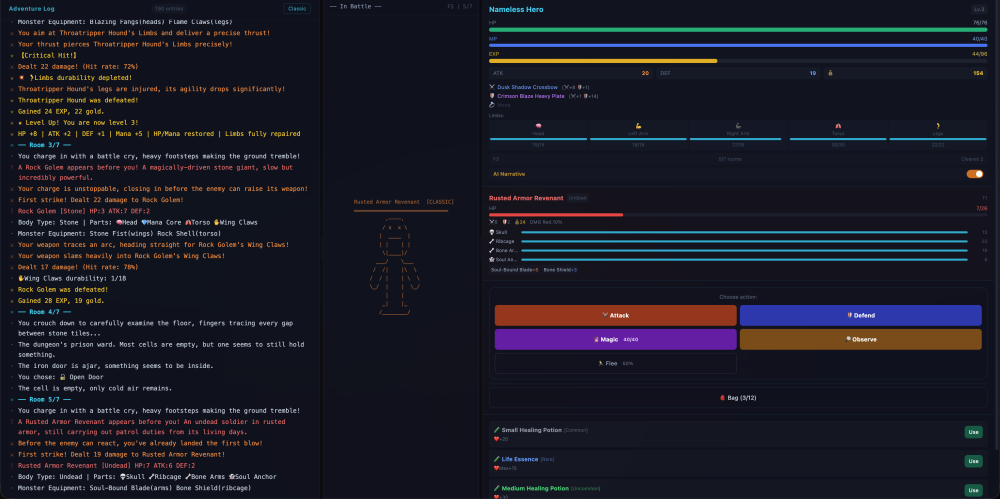Select the Observe action

(860, 339)
